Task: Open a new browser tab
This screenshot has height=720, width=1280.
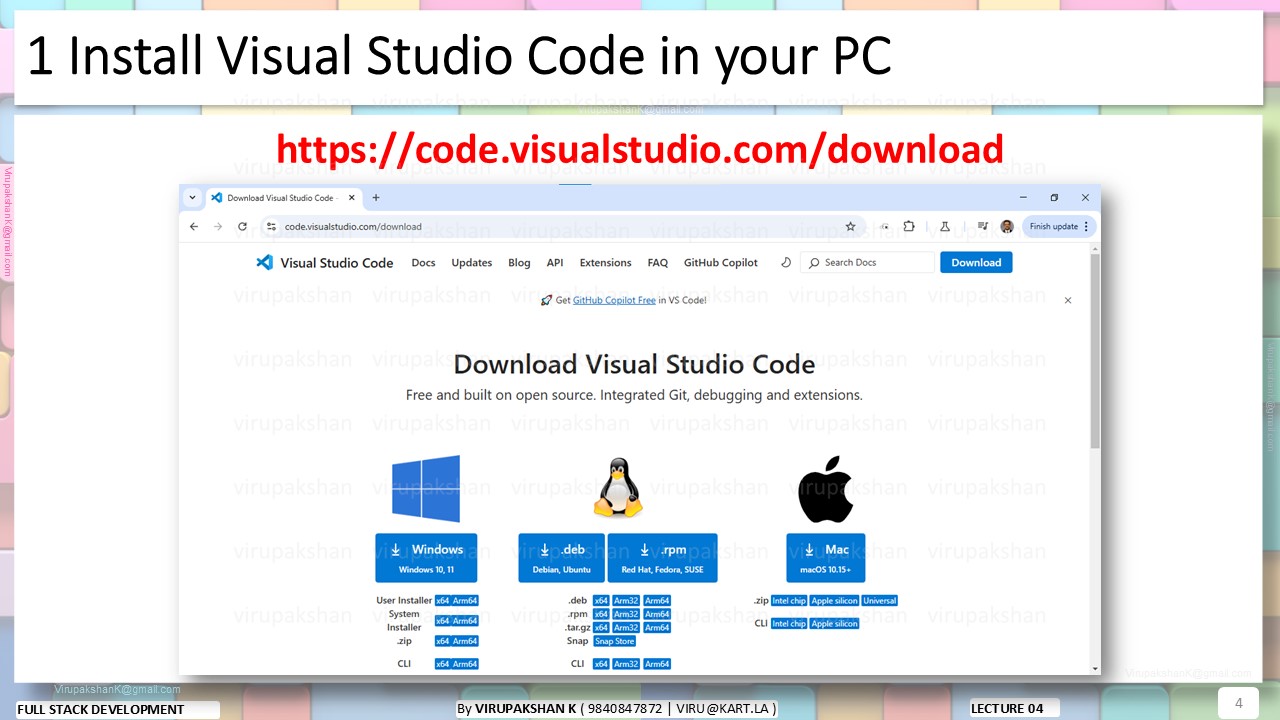Action: coord(376,198)
